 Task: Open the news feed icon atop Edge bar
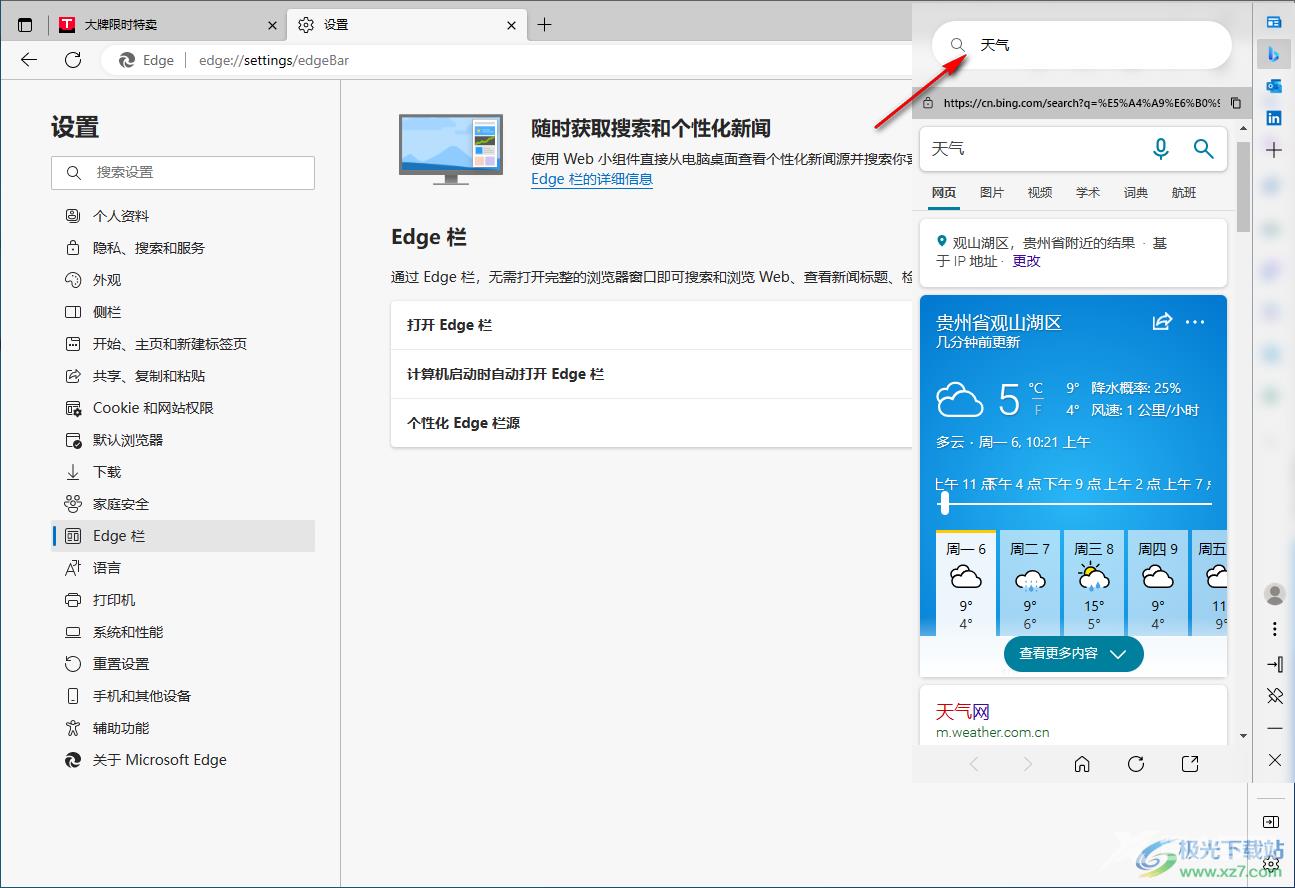coord(1274,22)
